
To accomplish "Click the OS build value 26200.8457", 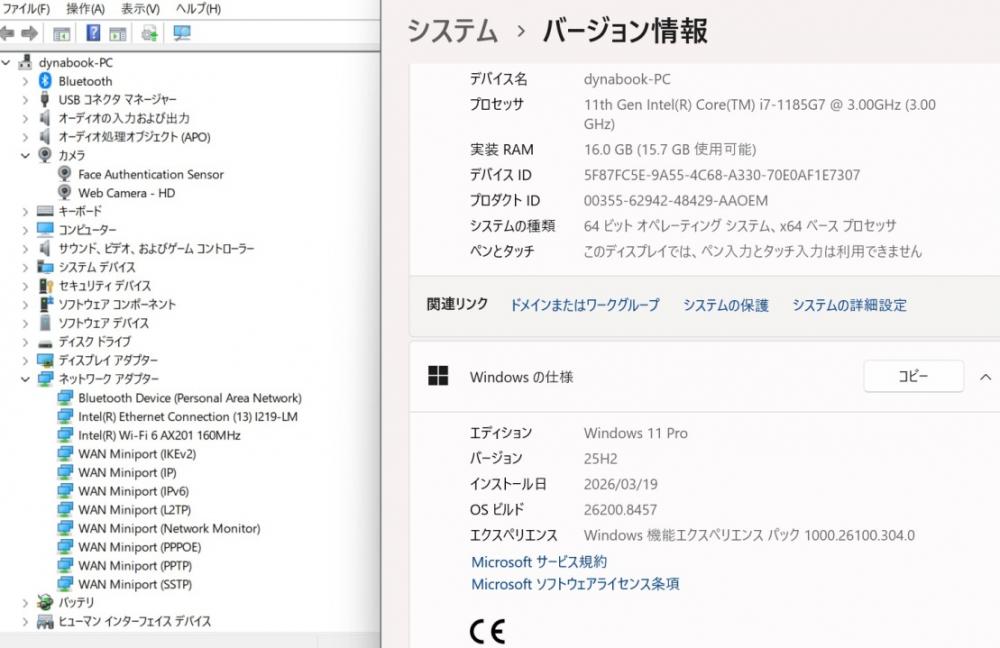I will (620, 510).
